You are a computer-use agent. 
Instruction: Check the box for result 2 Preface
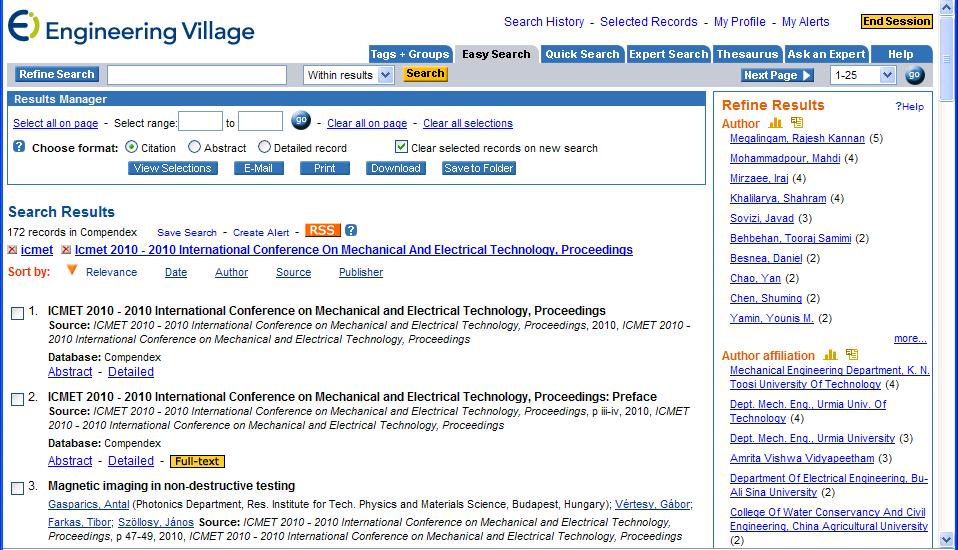(x=18, y=400)
